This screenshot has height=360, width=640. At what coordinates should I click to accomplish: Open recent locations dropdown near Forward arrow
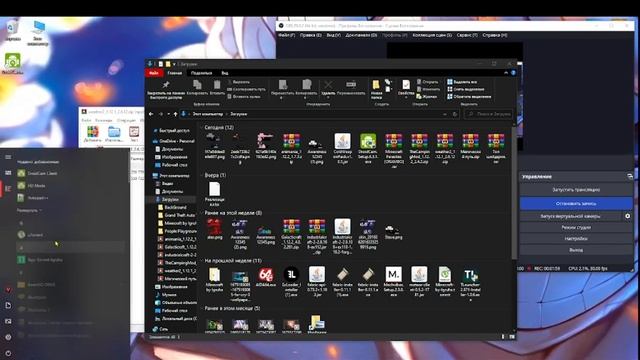click(x=169, y=114)
